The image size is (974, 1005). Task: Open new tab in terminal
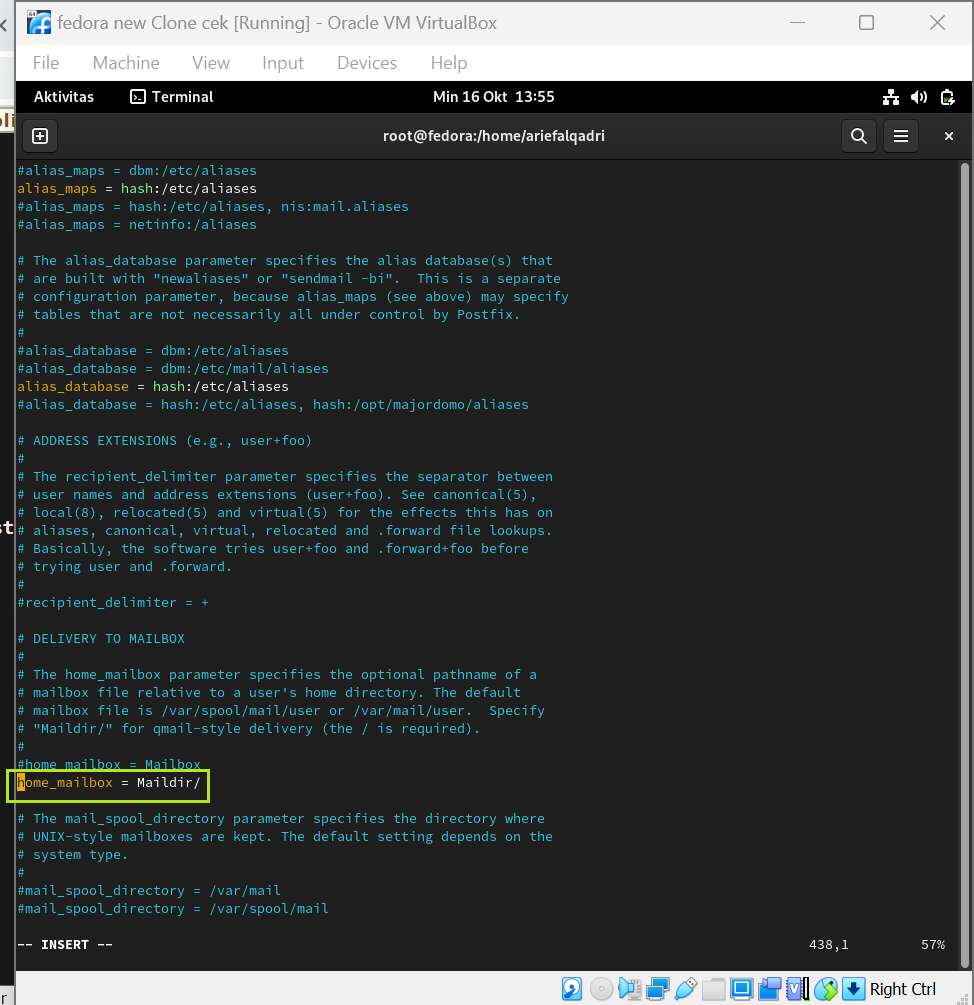point(40,136)
